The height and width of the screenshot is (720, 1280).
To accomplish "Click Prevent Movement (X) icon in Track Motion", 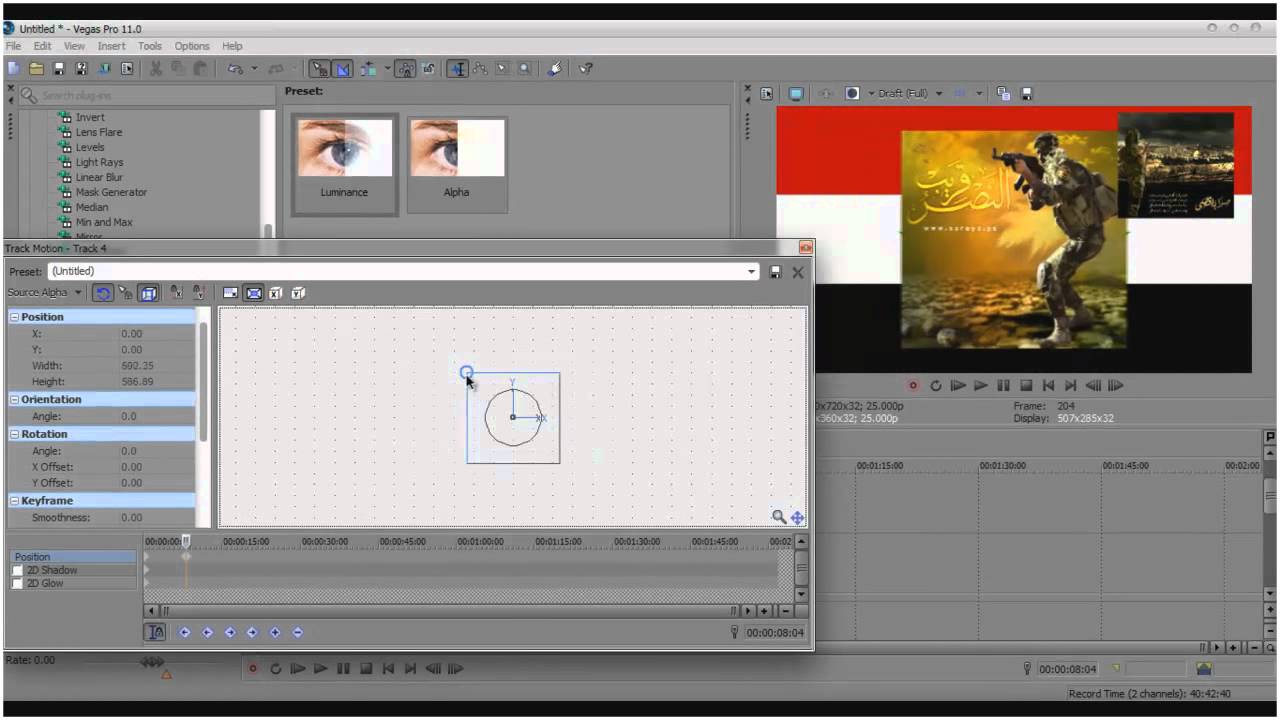I will [176, 293].
